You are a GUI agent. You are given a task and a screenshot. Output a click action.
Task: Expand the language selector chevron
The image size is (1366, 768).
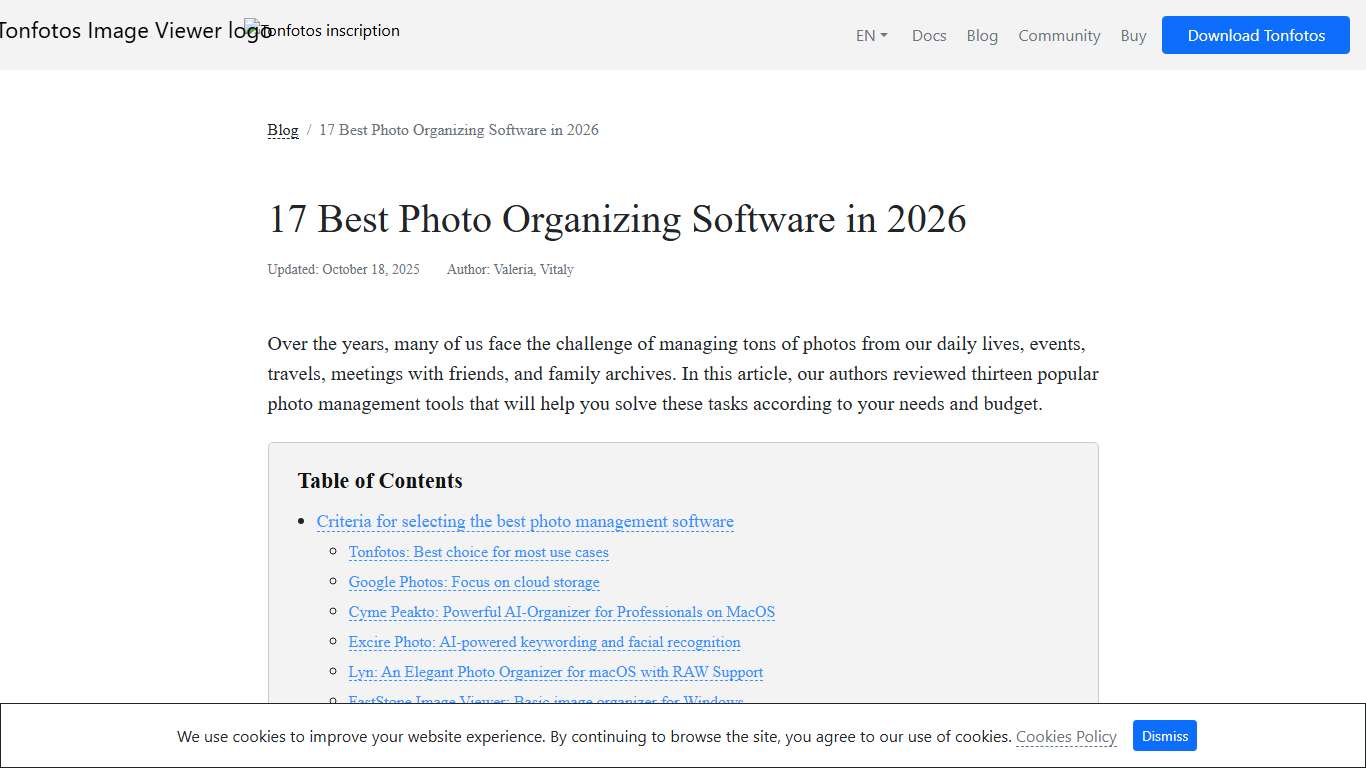click(x=884, y=35)
